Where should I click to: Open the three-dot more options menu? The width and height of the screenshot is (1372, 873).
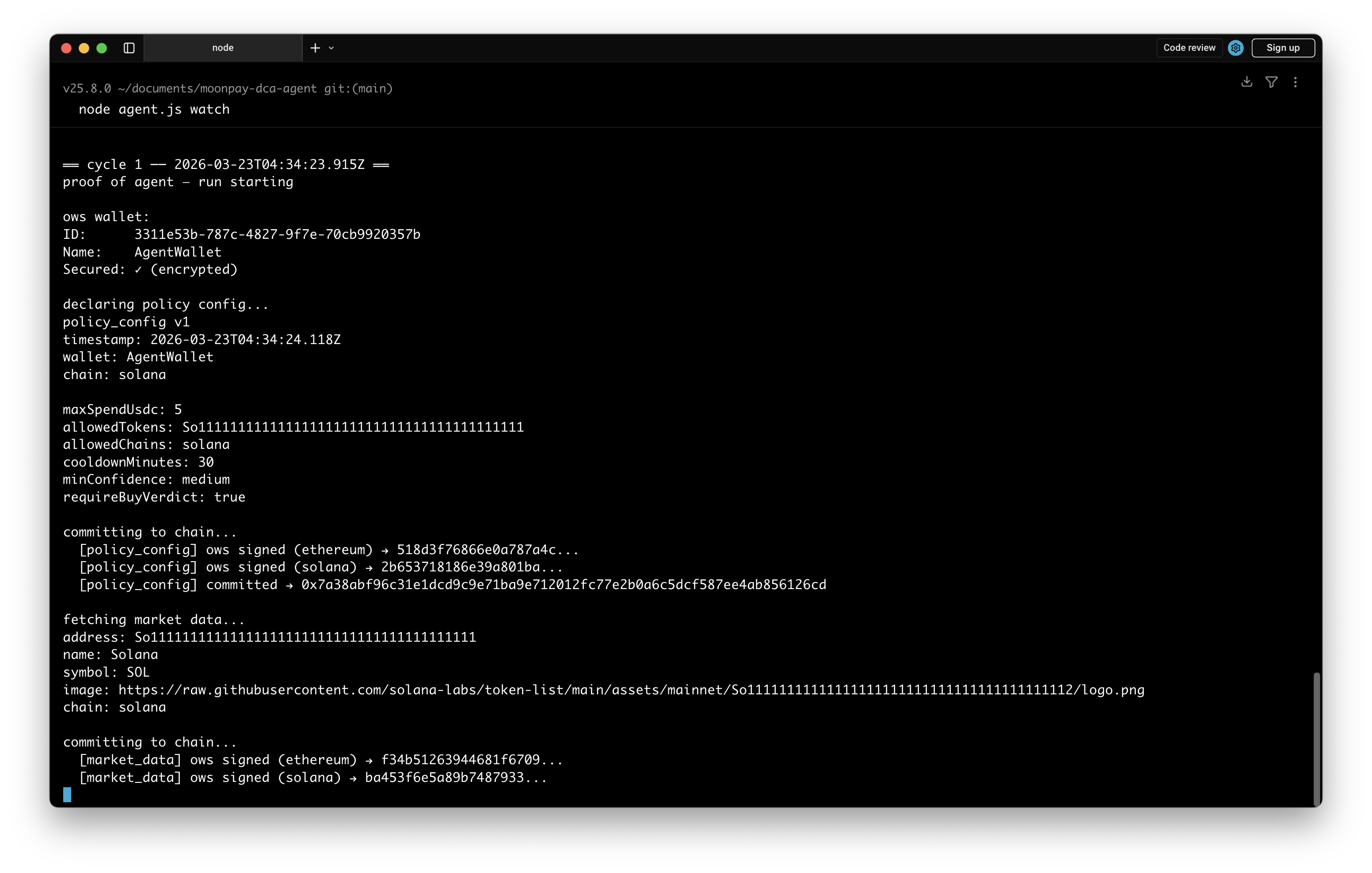tap(1295, 82)
